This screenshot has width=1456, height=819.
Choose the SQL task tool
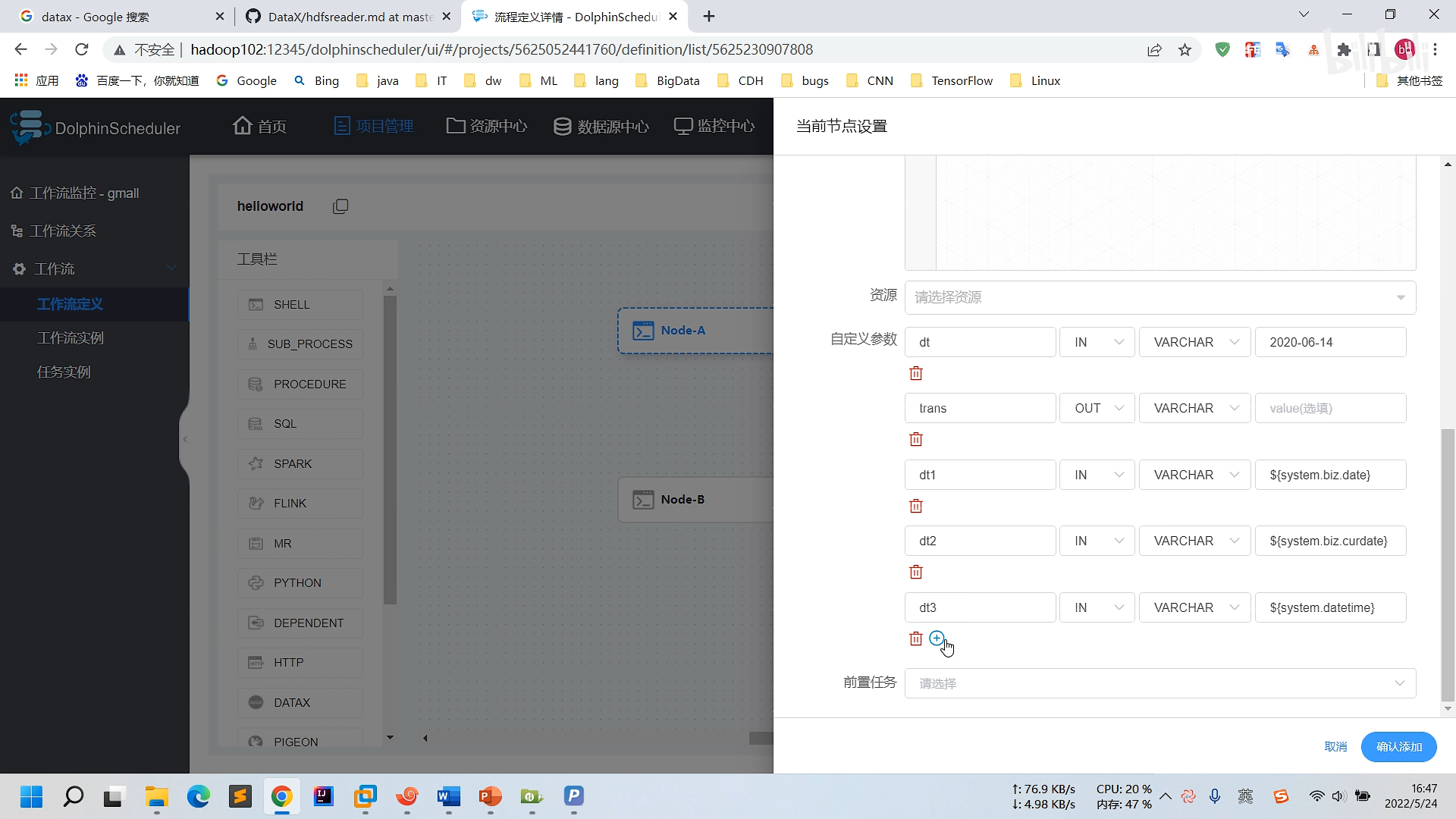click(x=300, y=423)
